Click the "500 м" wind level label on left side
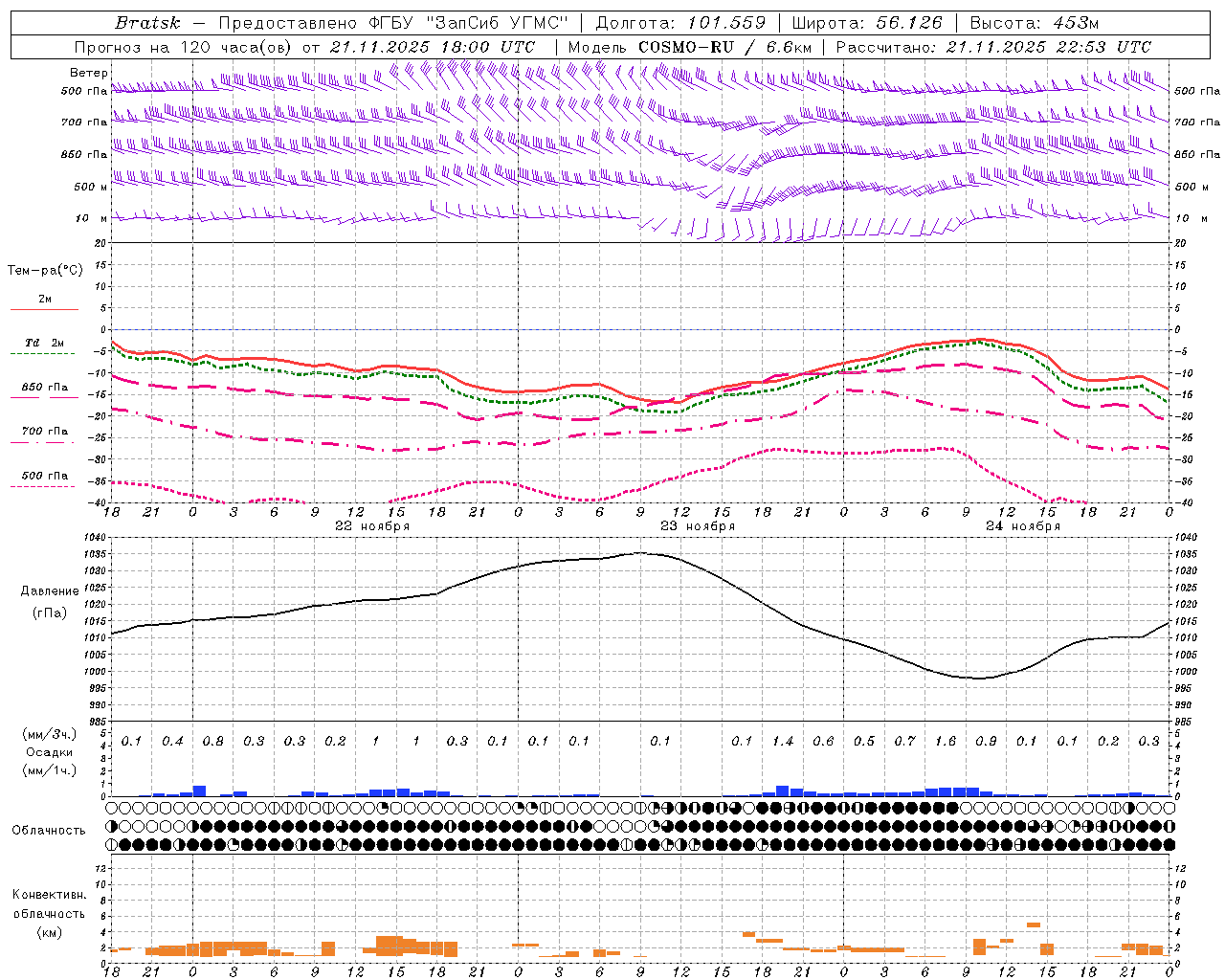1225x980 pixels. (x=90, y=187)
